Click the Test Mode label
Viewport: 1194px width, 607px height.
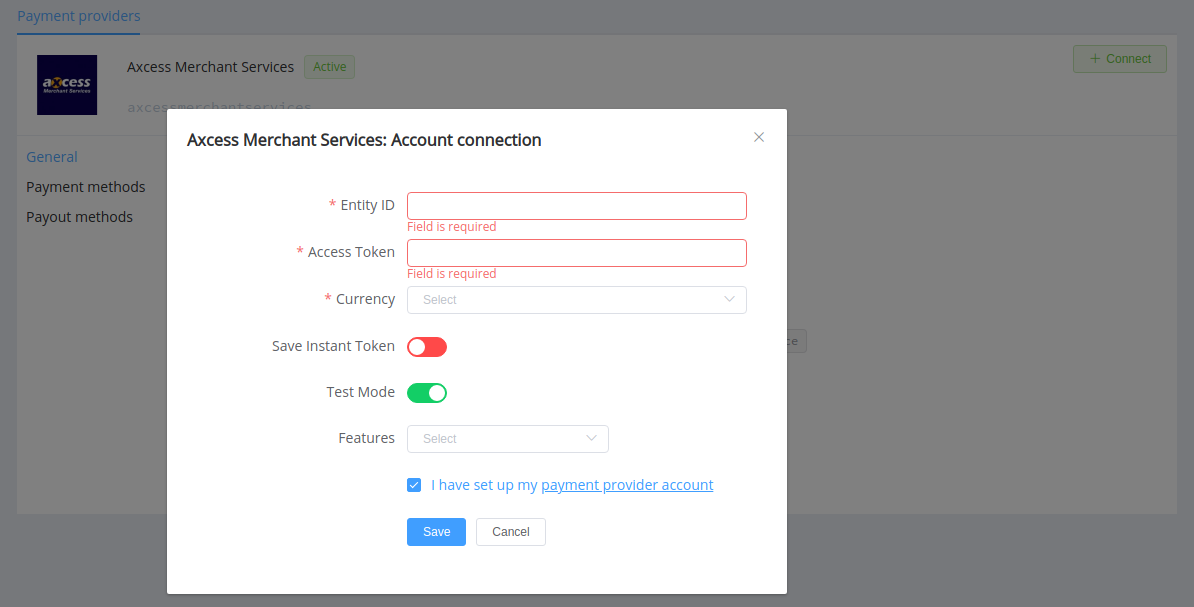pyautogui.click(x=360, y=392)
